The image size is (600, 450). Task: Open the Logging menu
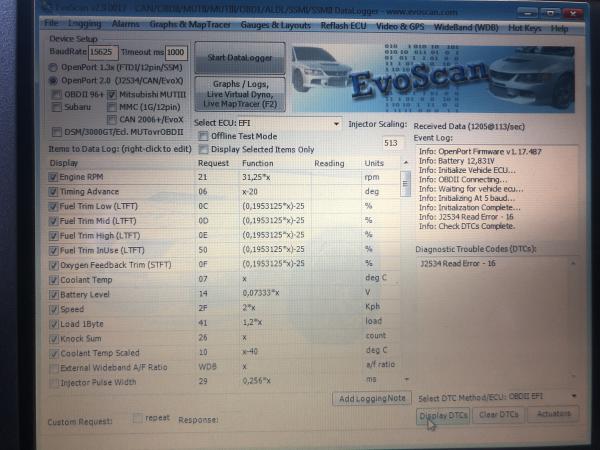point(85,24)
